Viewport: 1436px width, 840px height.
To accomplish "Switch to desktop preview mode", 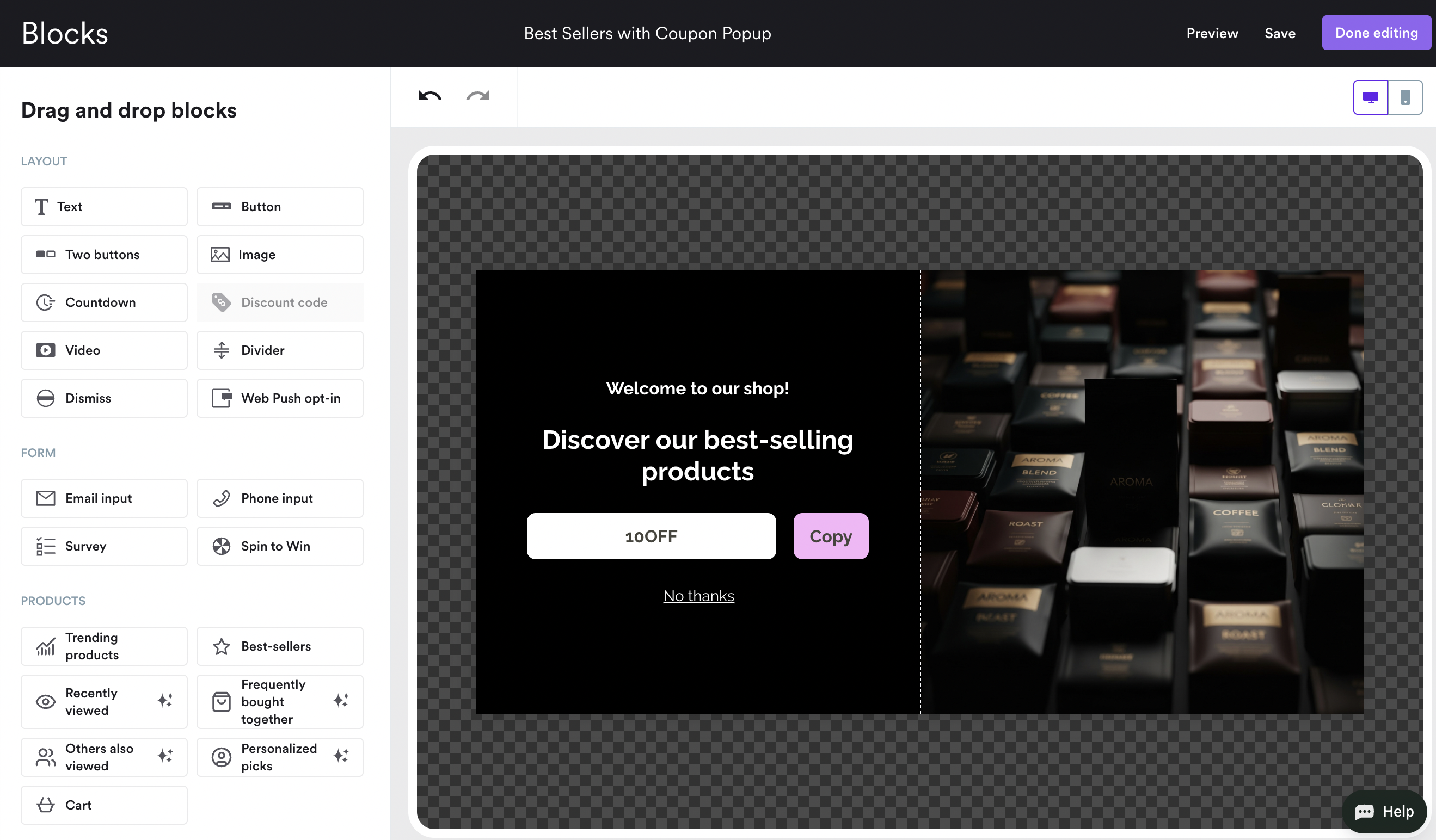I will (1370, 97).
